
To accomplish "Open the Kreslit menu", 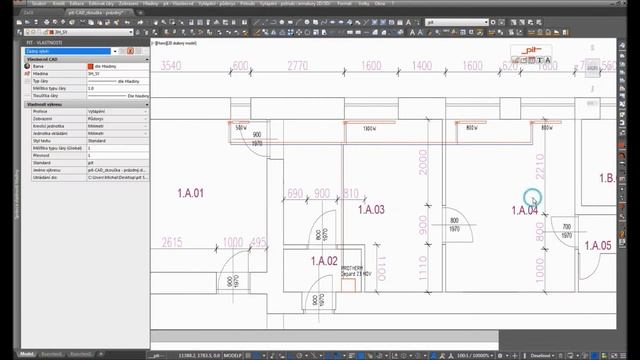I will tap(58, 3).
